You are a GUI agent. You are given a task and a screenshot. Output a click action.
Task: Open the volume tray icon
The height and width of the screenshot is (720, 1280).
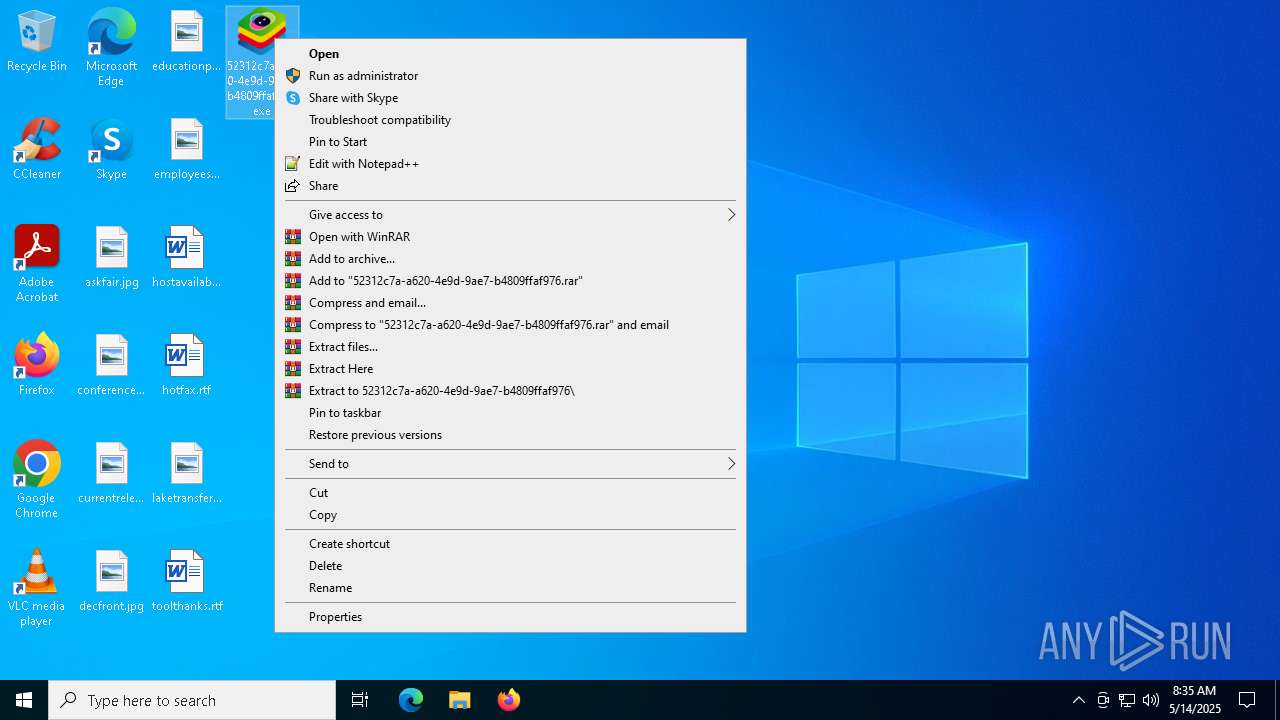click(1151, 700)
